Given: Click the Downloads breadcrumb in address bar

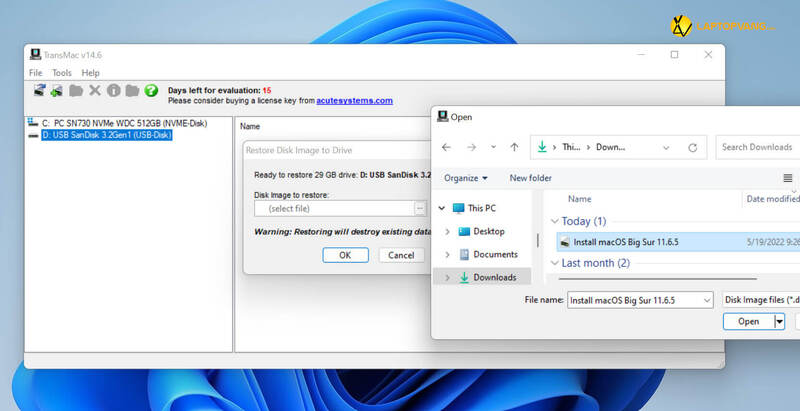Looking at the screenshot, I should [x=611, y=147].
